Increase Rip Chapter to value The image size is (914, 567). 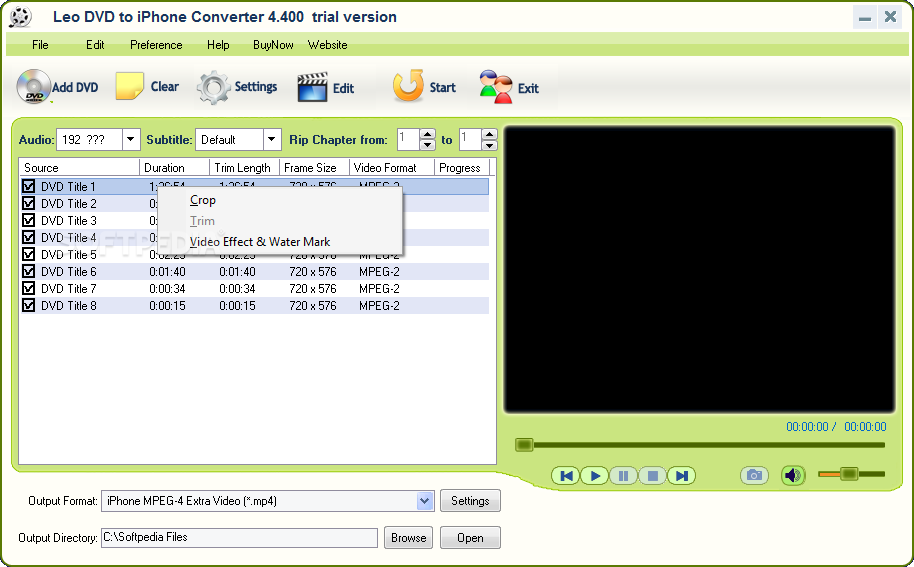point(490,135)
